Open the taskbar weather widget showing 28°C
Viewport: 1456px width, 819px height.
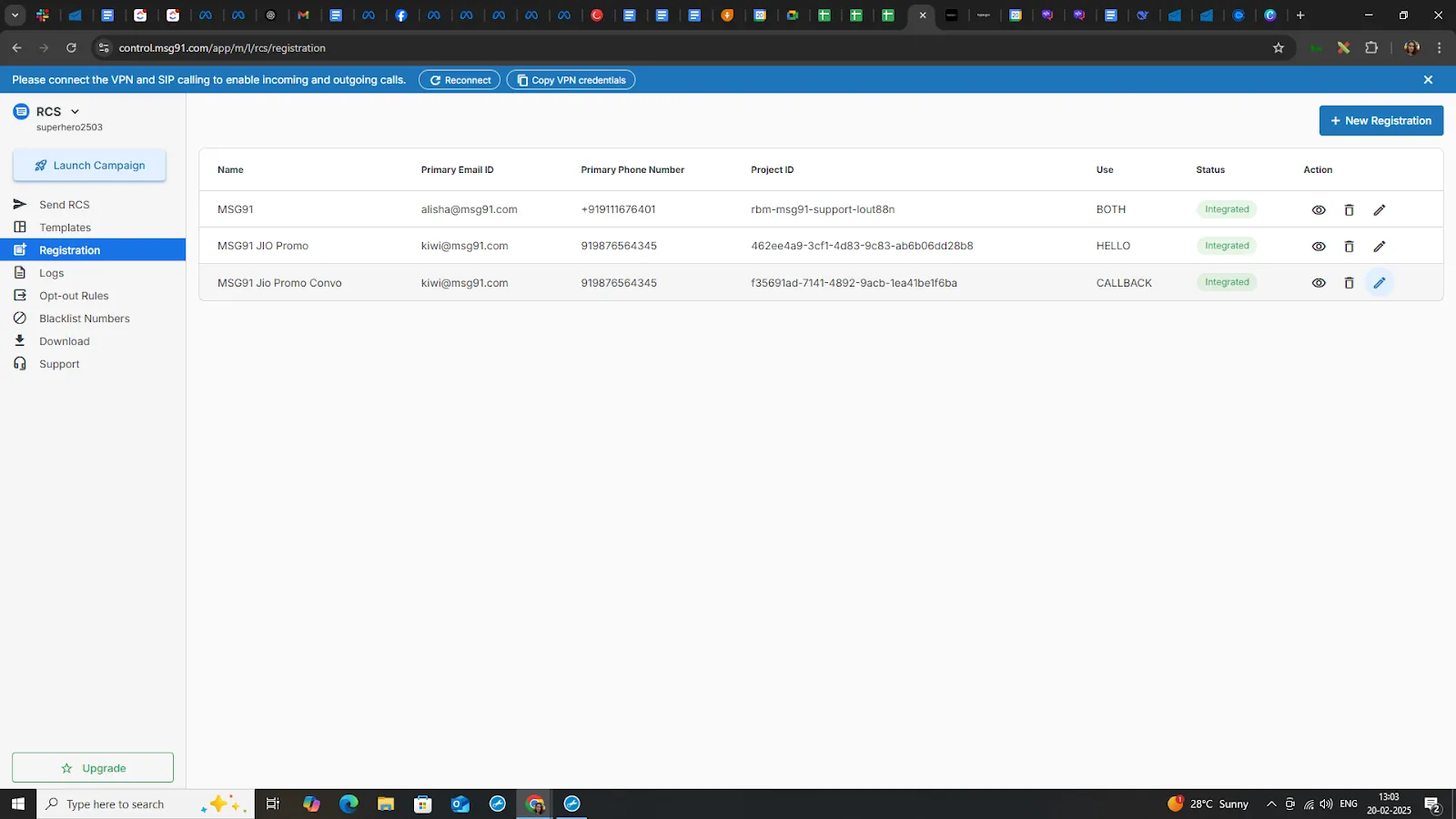1208,804
